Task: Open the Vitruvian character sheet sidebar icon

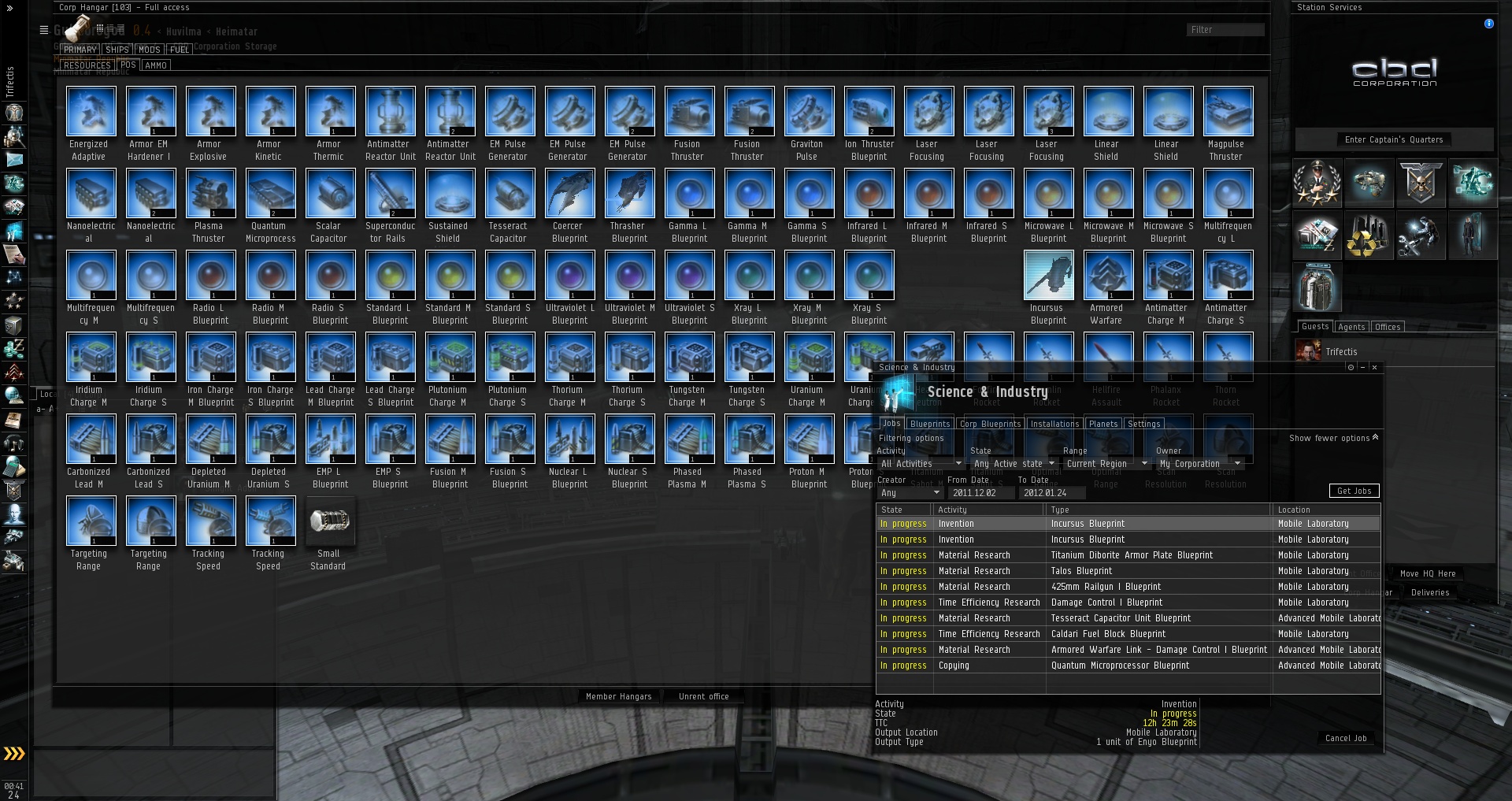Action: point(14,113)
